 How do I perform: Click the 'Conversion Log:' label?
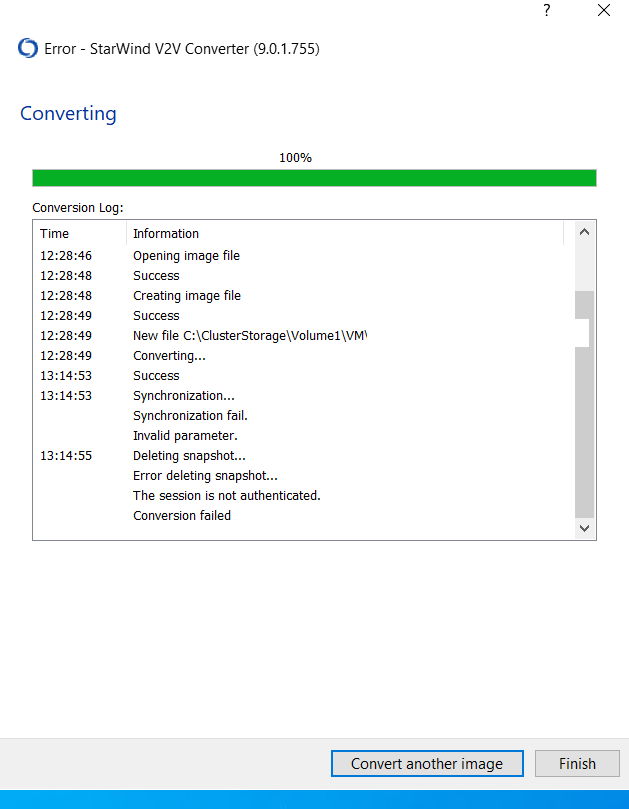78,208
